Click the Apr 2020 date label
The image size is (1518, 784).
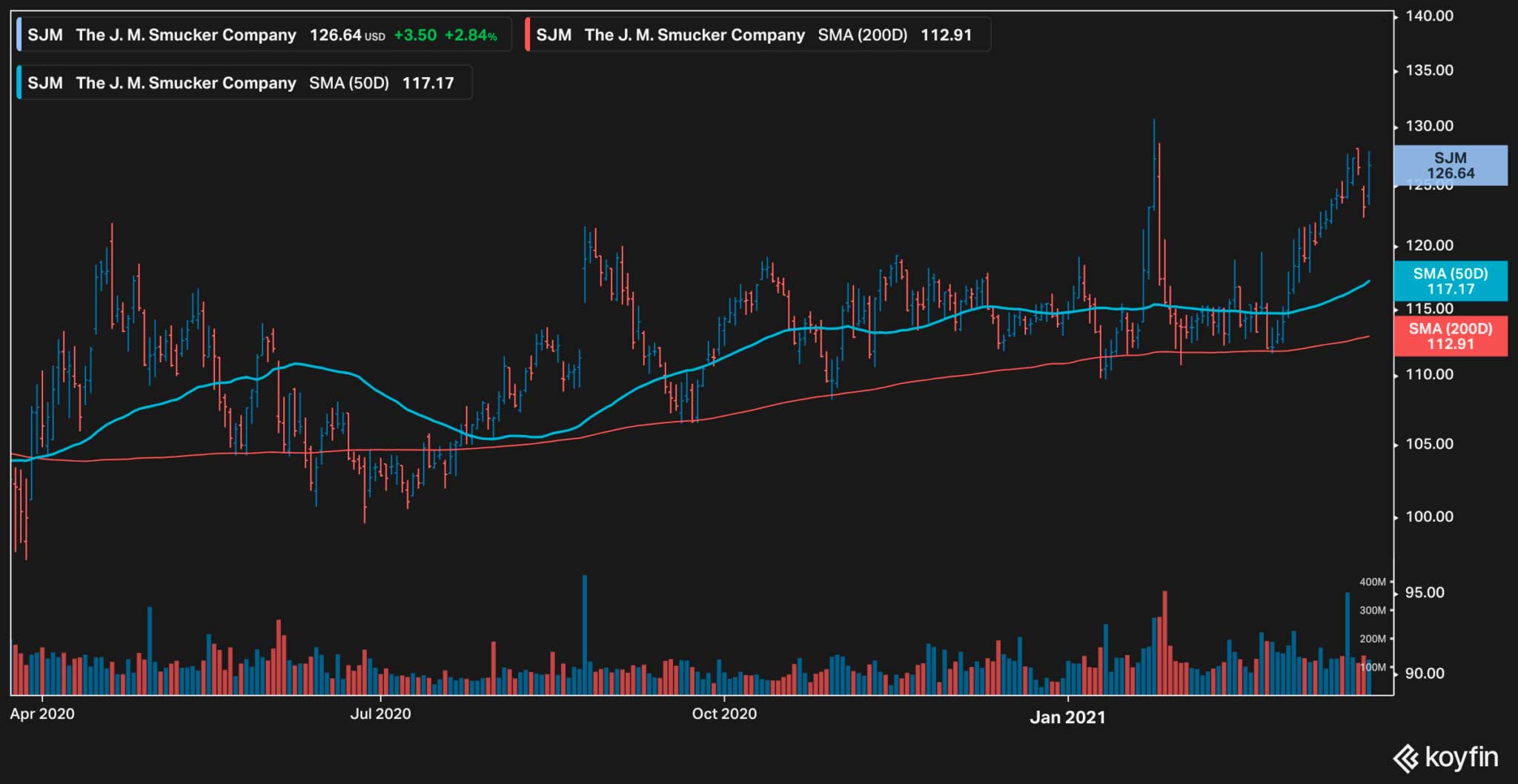click(42, 714)
